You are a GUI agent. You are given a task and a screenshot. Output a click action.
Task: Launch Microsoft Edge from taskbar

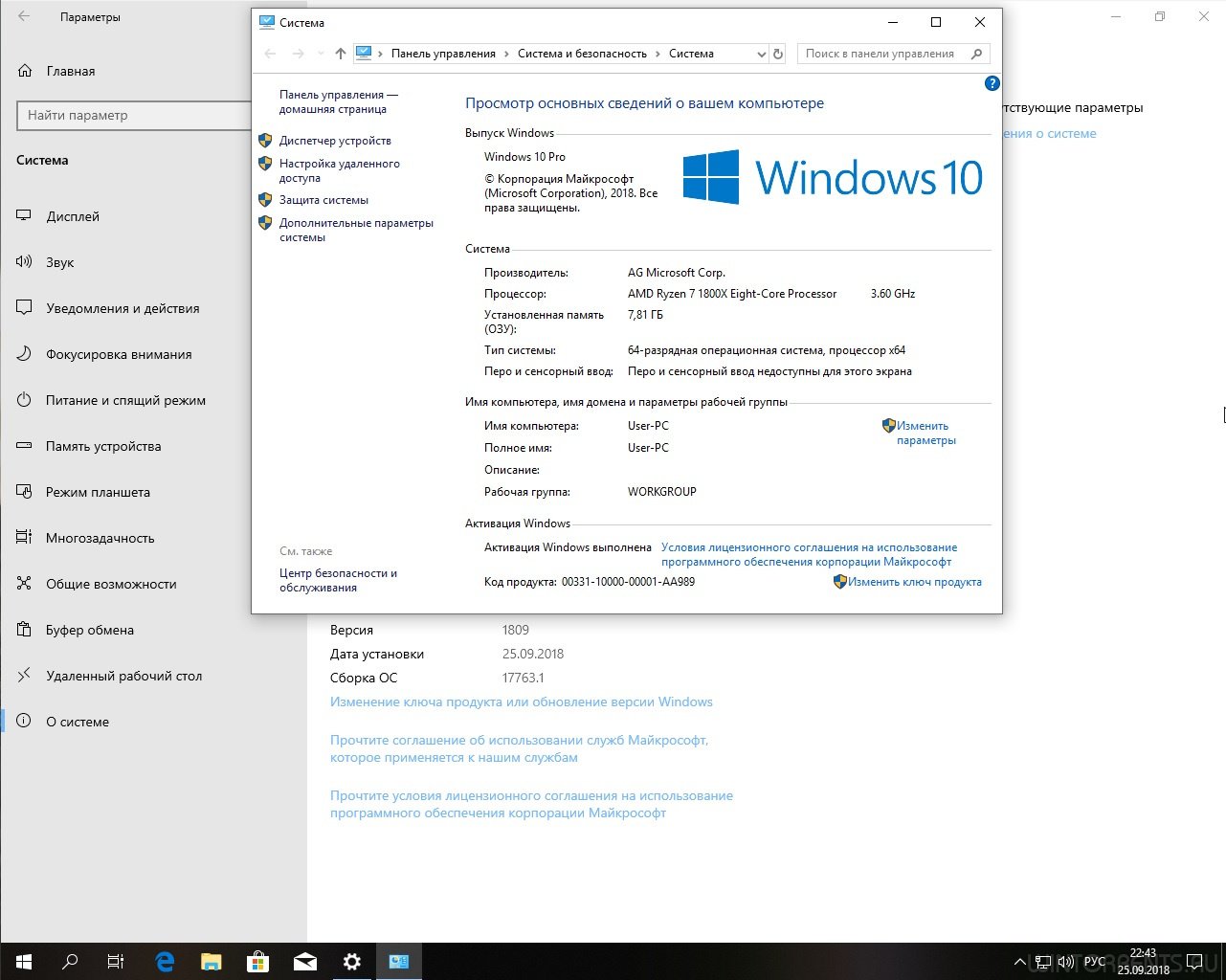(165, 962)
